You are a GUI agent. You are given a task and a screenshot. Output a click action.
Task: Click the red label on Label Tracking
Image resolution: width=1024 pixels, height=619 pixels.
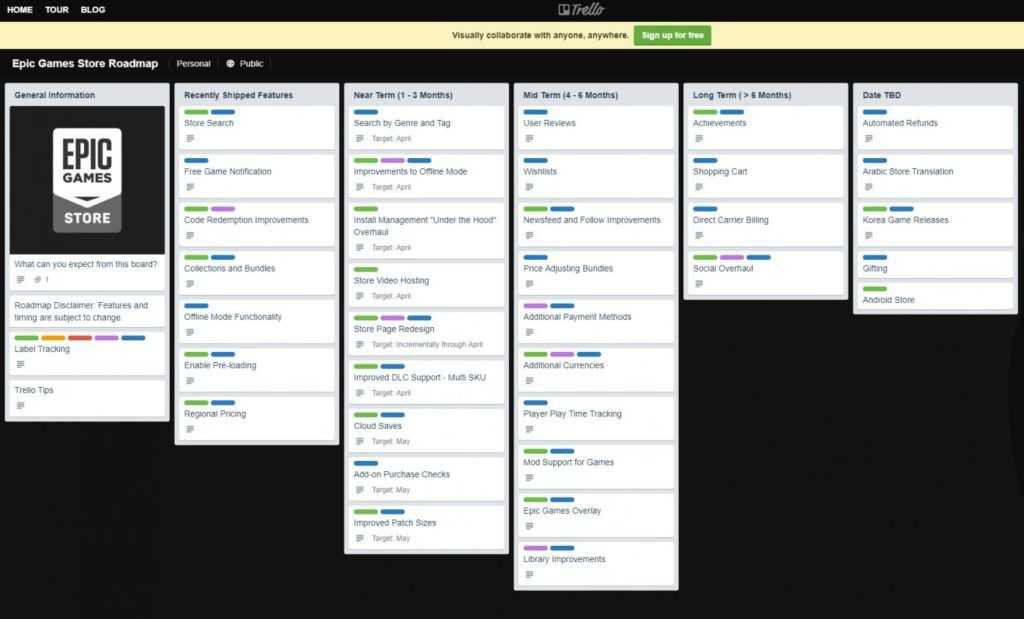click(80, 338)
